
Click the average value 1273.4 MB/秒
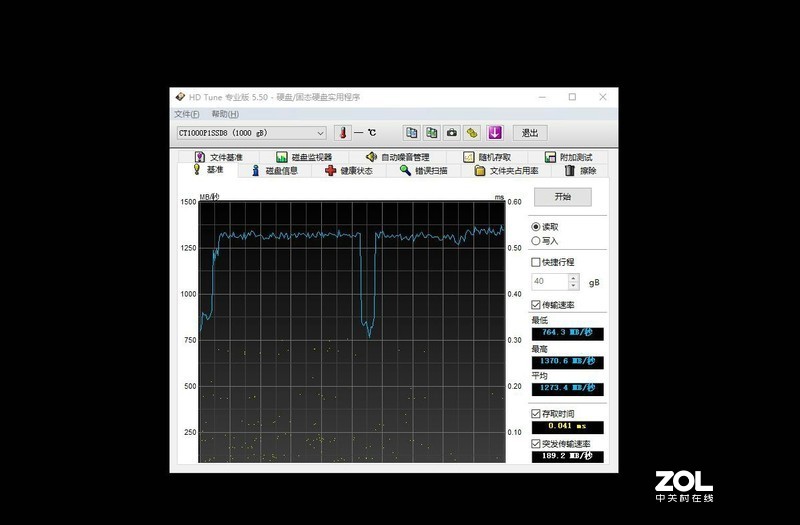click(x=567, y=389)
